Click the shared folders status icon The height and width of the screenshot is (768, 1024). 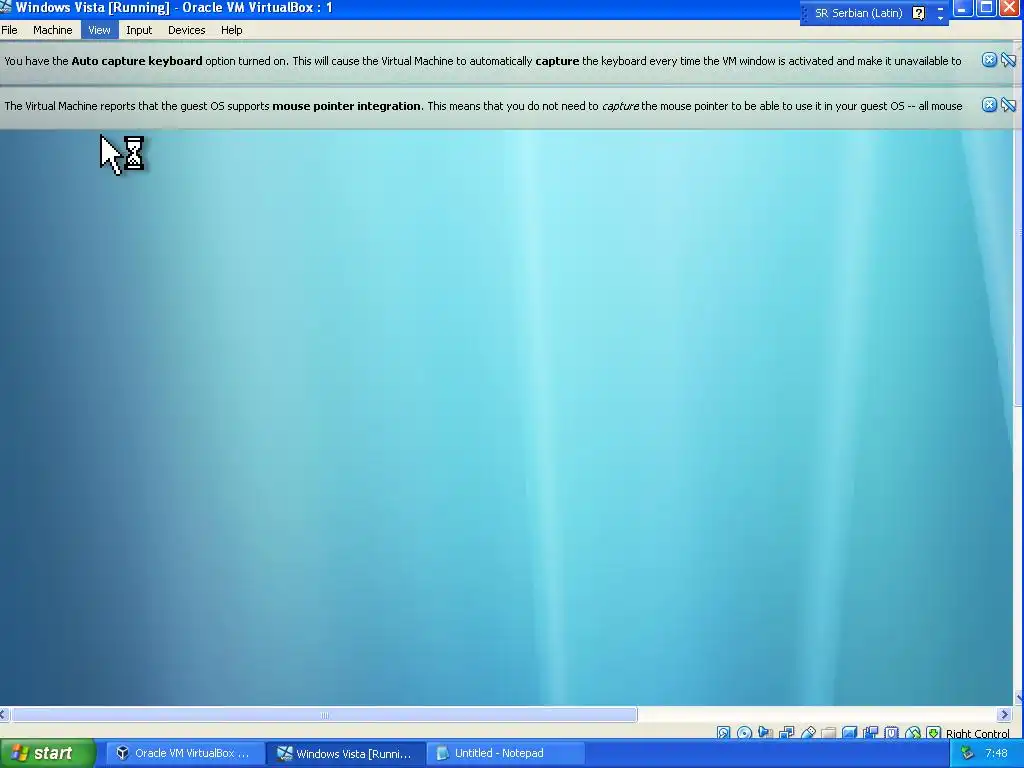coord(829,733)
